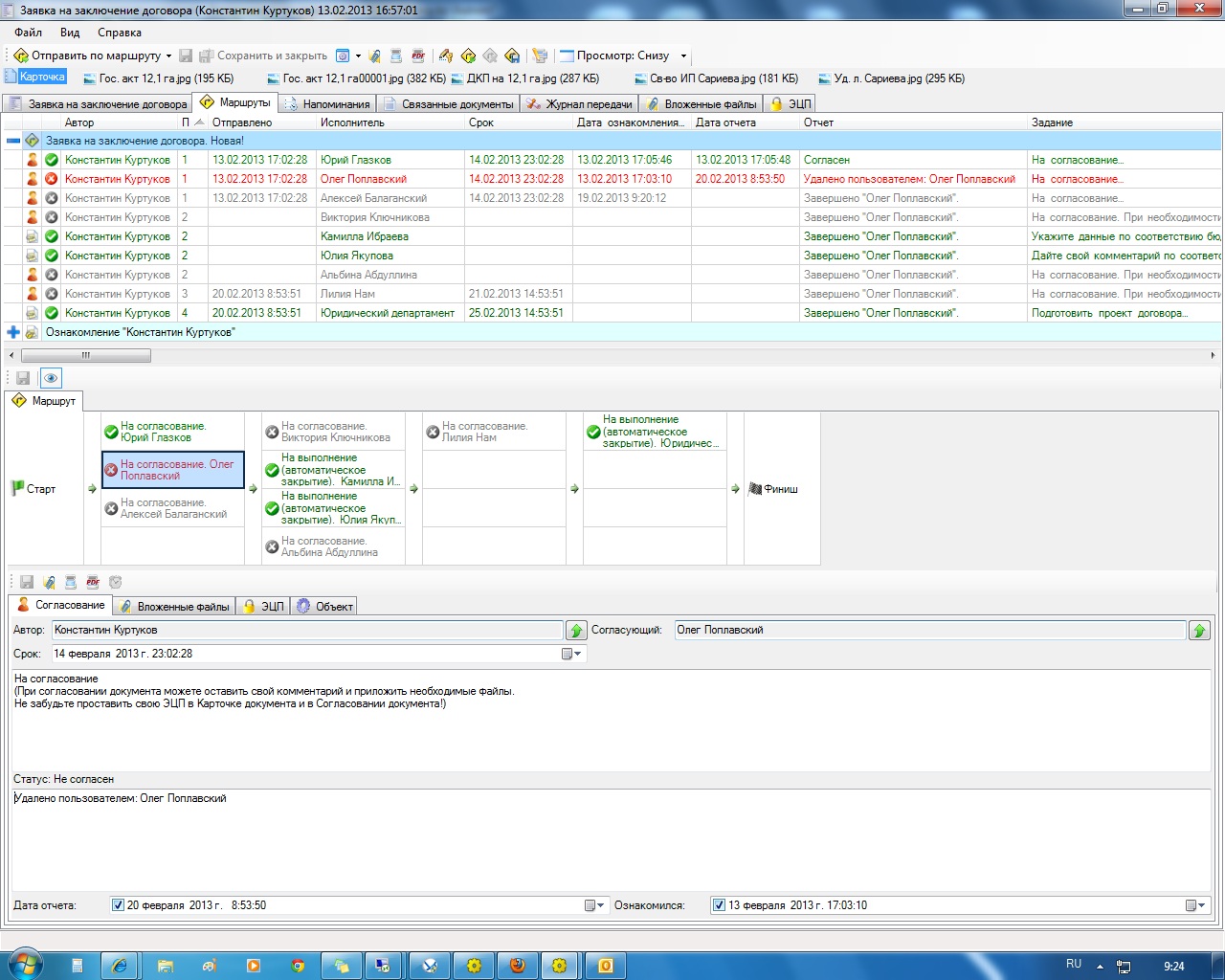Switch to the Журнал передачи tab
The image size is (1225, 980).
(x=580, y=103)
